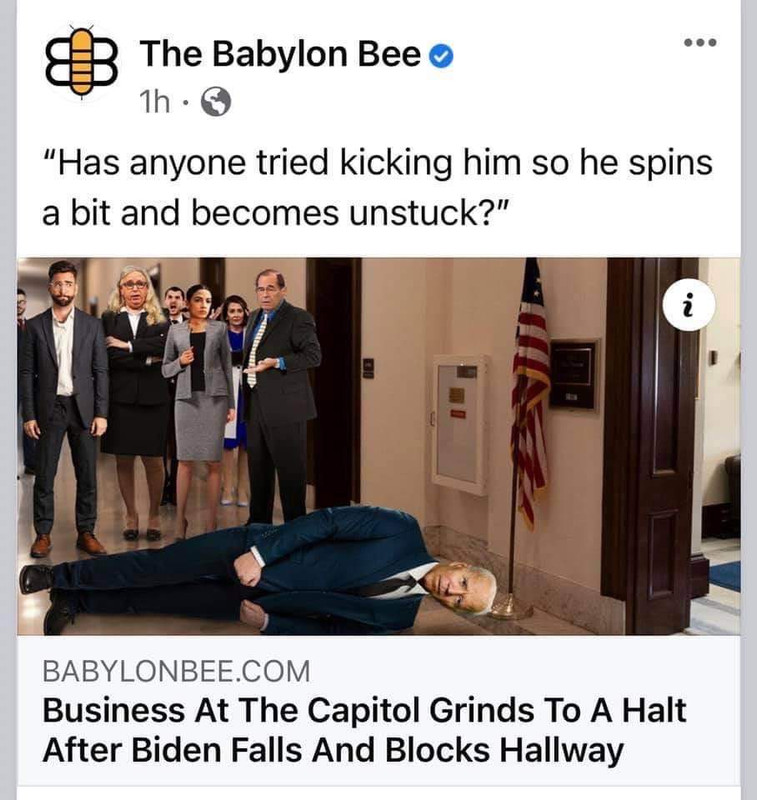757x800 pixels.
Task: Click the dark wall plaque beside flag
Action: [x=574, y=373]
